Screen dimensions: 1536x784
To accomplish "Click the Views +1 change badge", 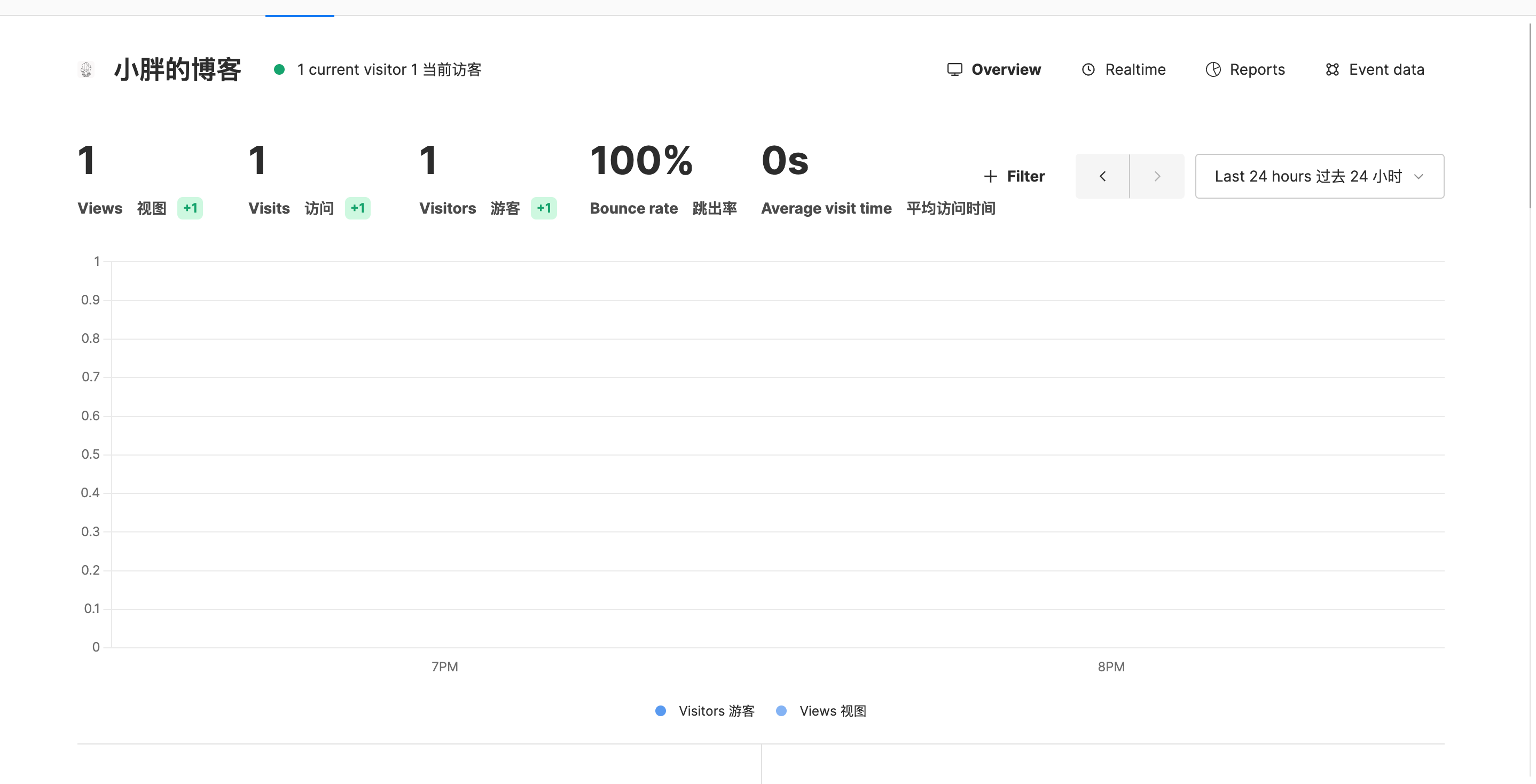I will point(190,208).
